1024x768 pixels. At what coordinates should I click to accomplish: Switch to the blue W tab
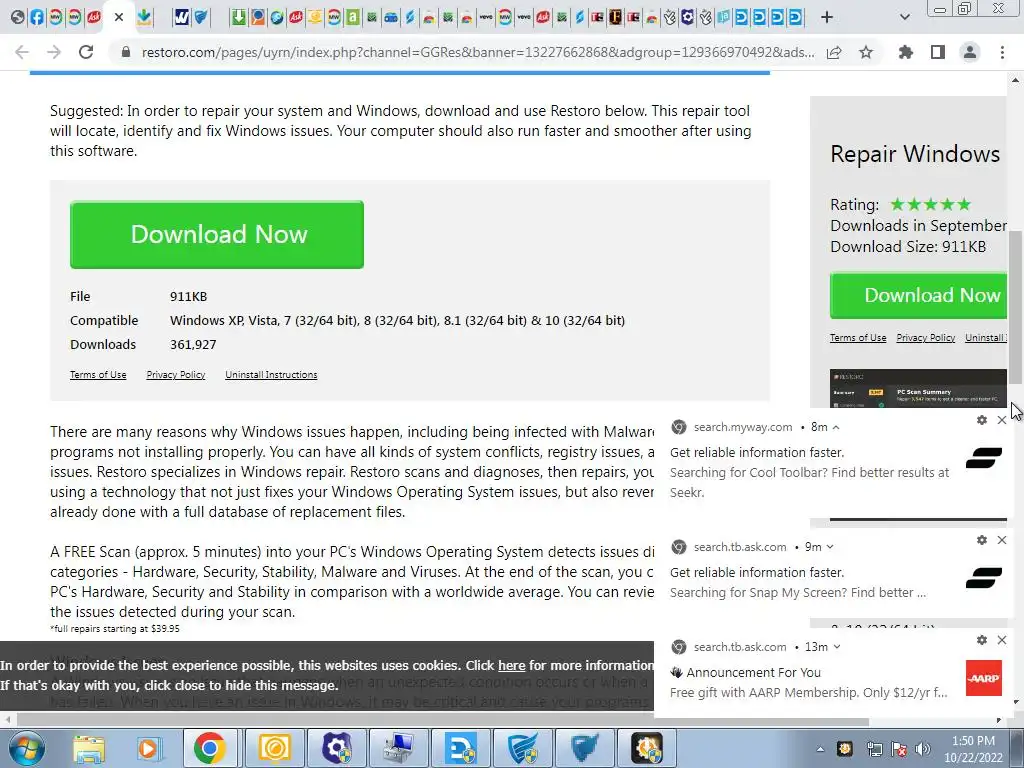coord(181,17)
